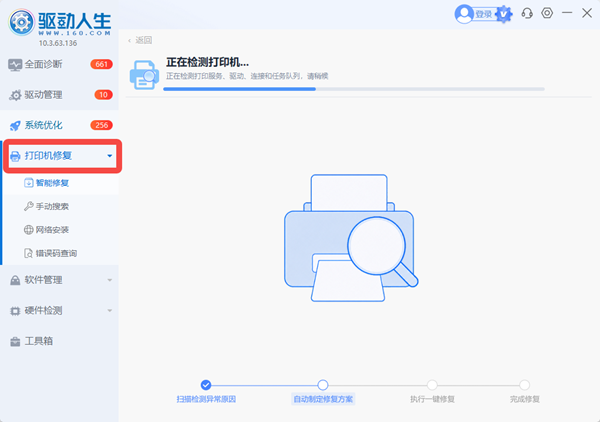Viewport: 600px width, 422px height.
Task: Click the 网络安装 globe icon
Action: (x=29, y=230)
